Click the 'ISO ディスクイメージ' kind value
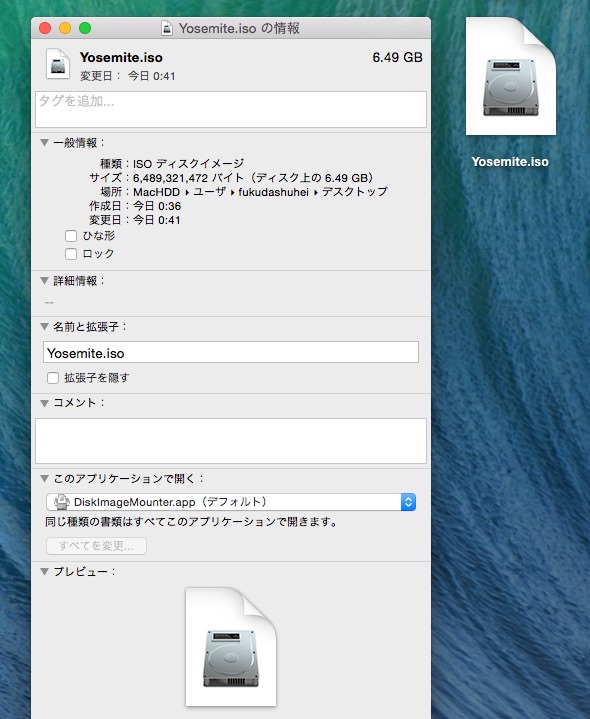Viewport: 590px width, 719px height. click(188, 164)
